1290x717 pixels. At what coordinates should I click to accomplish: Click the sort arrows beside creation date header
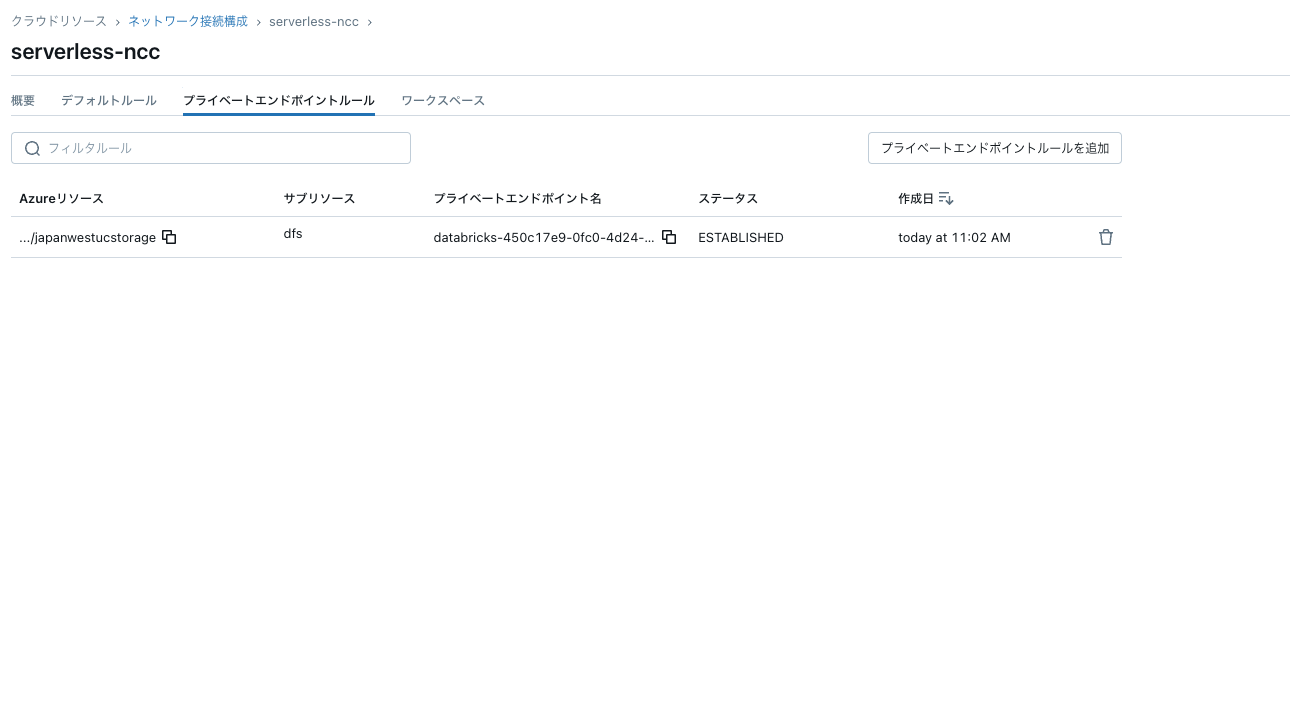click(946, 198)
